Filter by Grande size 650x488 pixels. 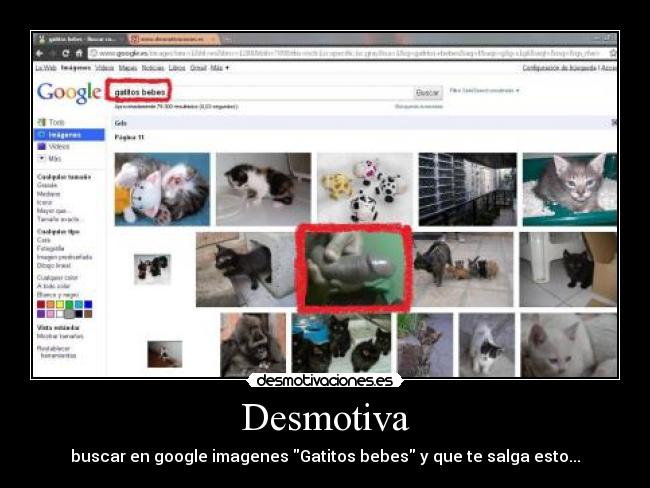coord(47,185)
